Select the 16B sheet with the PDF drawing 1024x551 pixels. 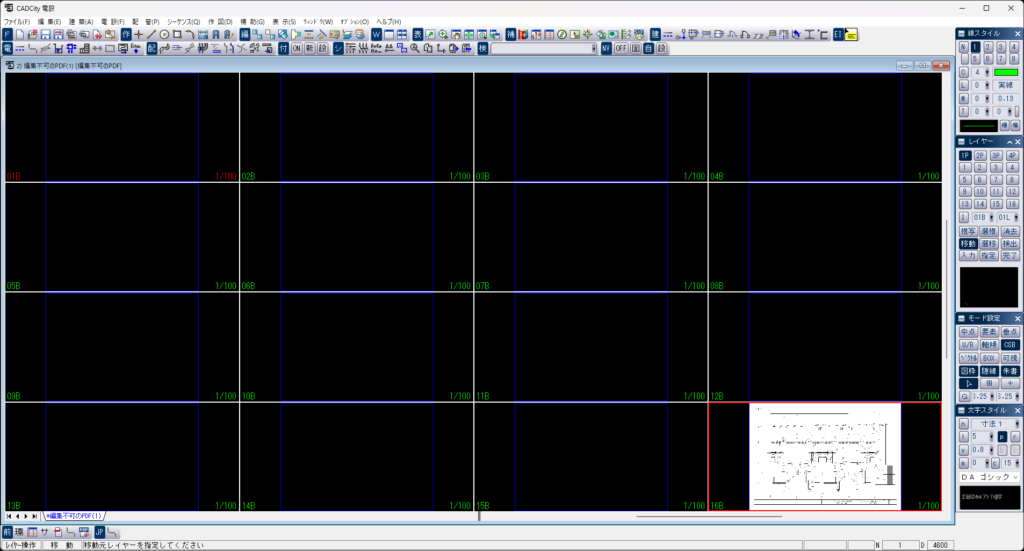825,456
